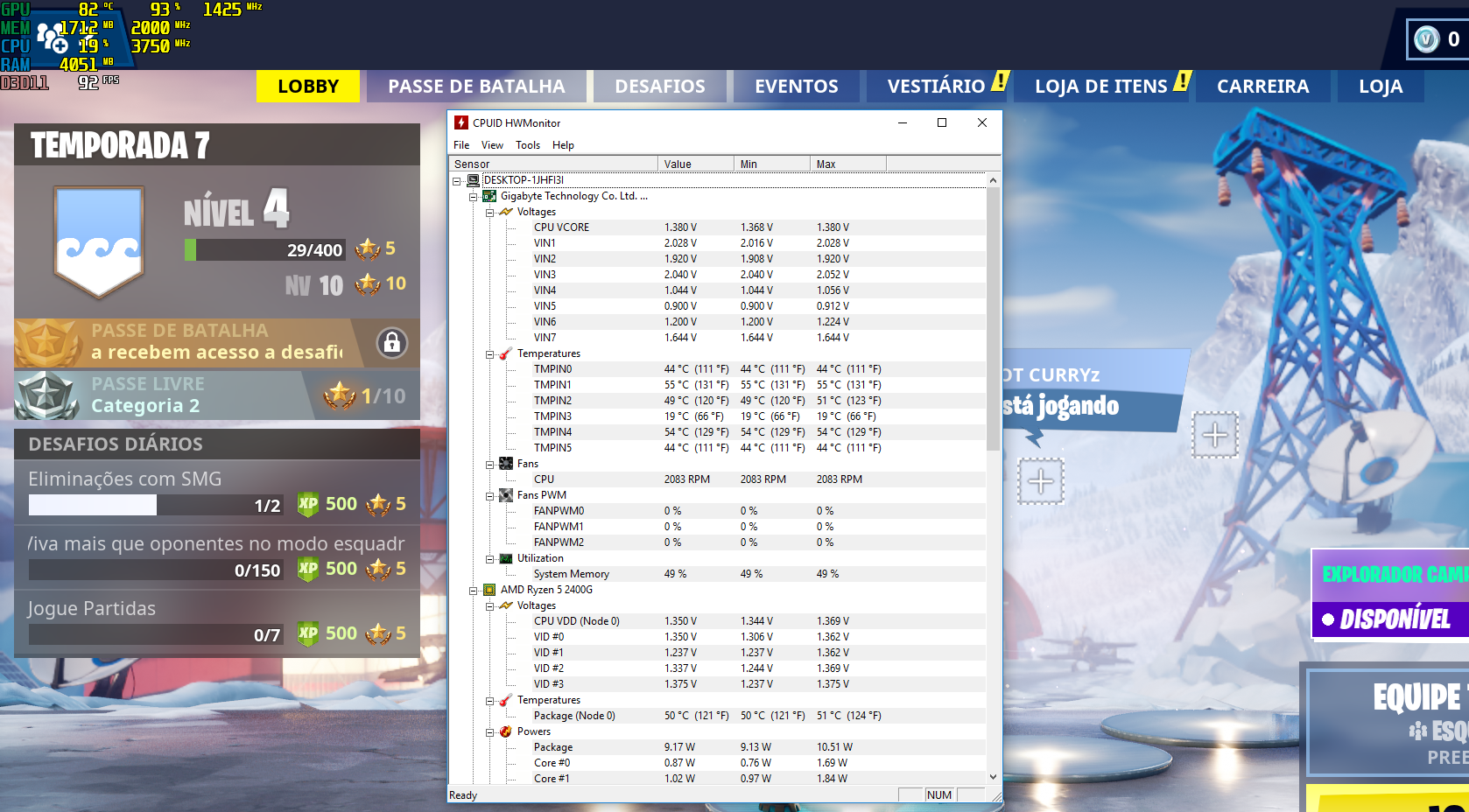
Task: Click the fan icon beside Fans
Action: (506, 464)
